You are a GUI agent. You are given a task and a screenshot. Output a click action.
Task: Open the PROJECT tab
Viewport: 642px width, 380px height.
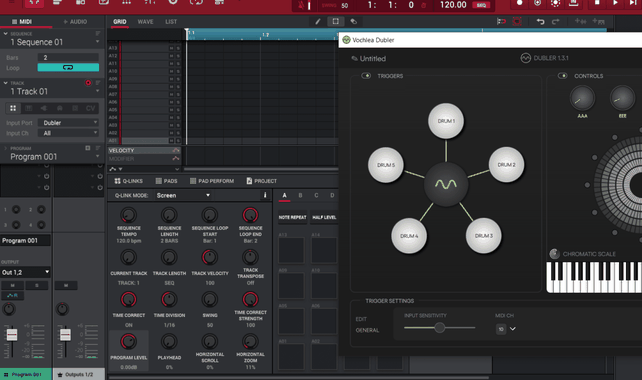click(261, 181)
